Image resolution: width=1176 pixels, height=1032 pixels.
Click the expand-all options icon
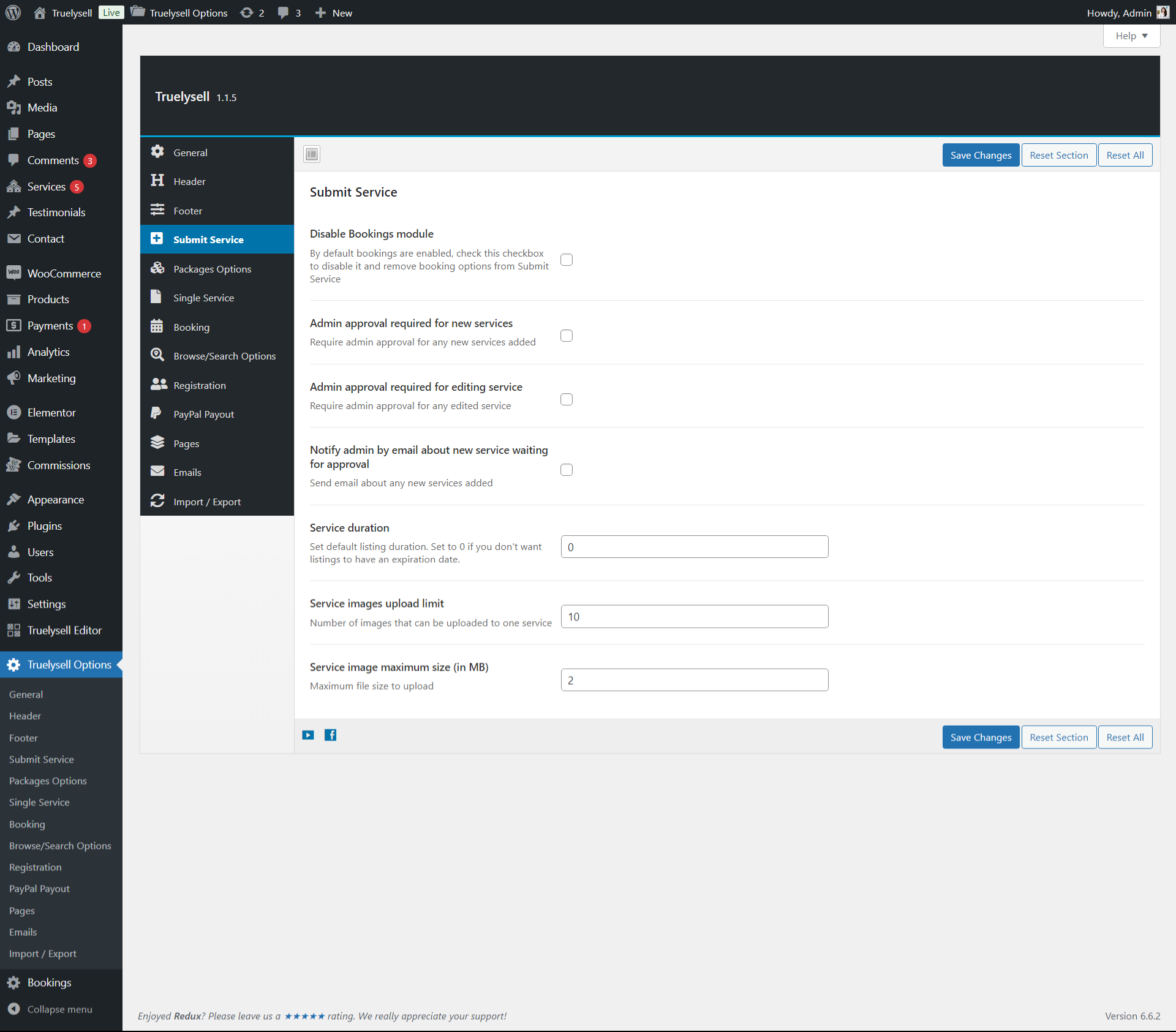click(x=312, y=154)
